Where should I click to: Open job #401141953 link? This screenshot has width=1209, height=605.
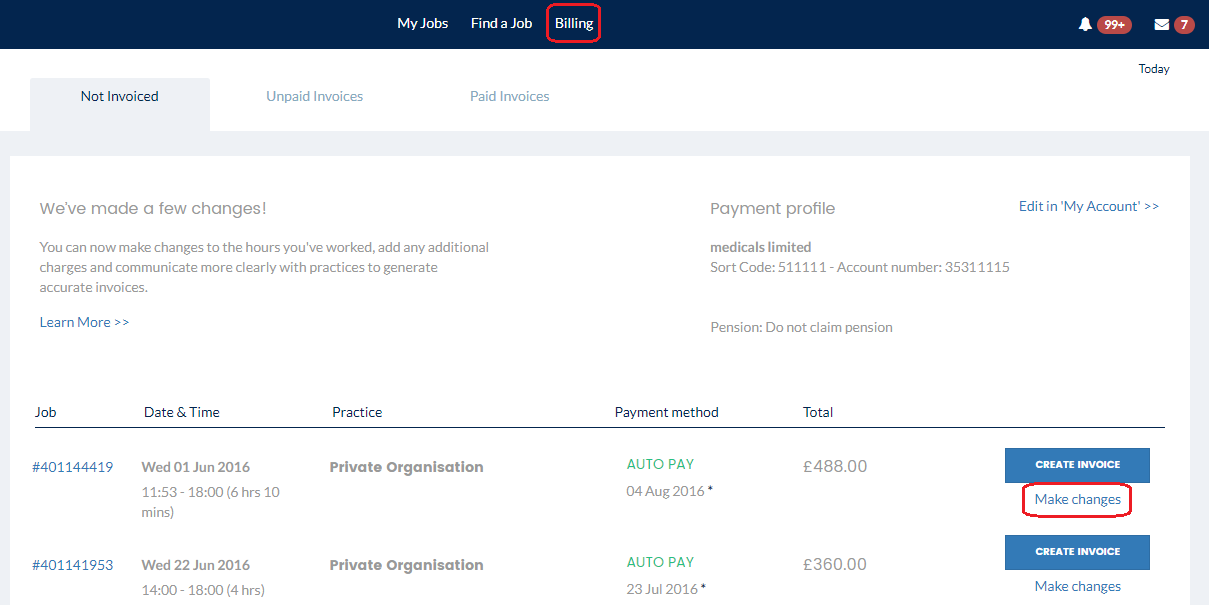tap(73, 565)
